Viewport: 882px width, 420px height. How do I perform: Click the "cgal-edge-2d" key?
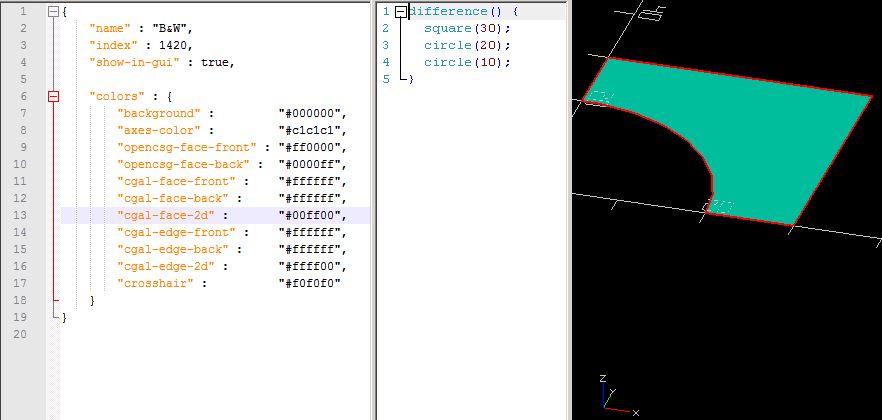[166, 266]
